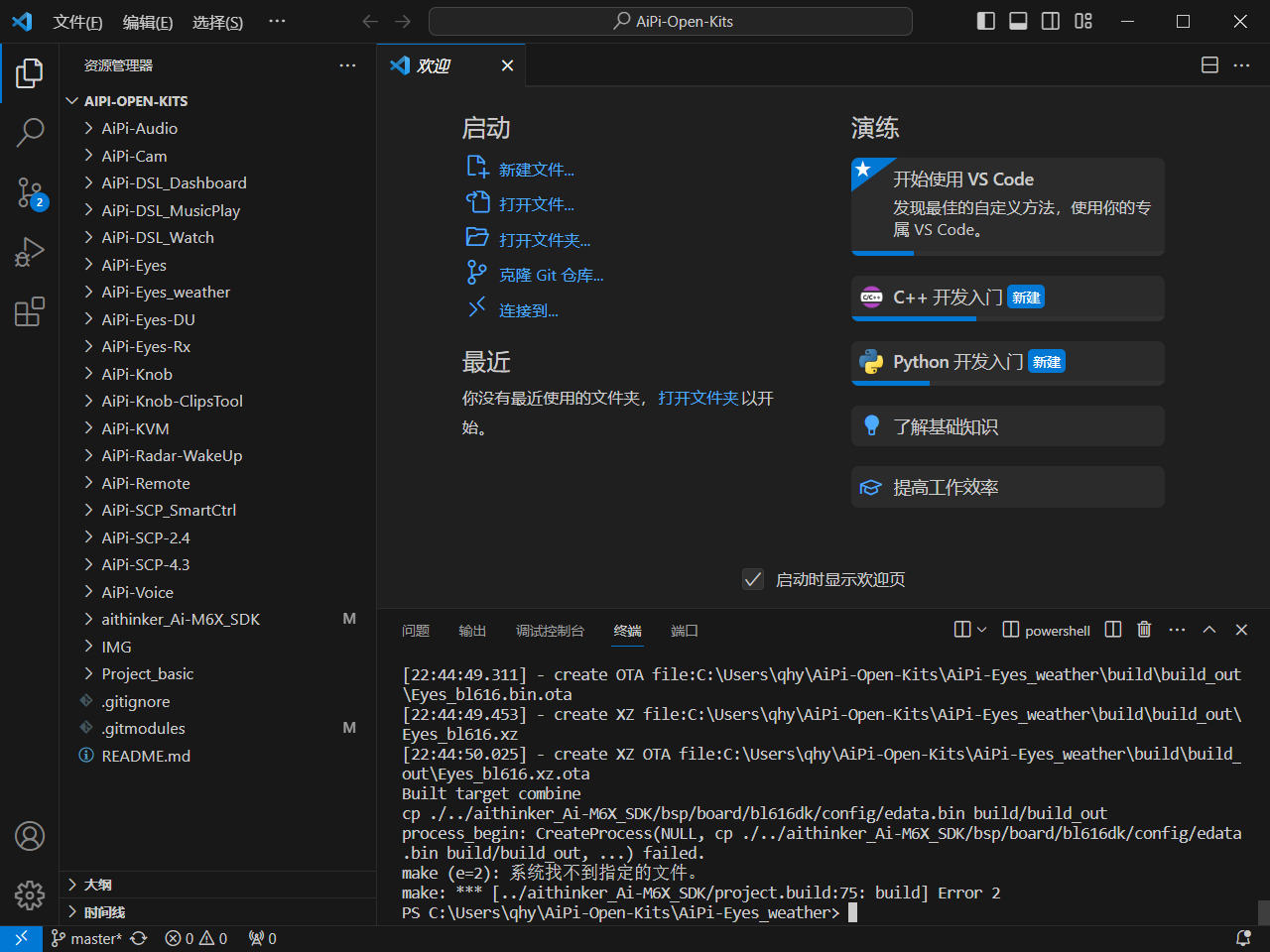The height and width of the screenshot is (952, 1270).
Task: Open the 了解基础知识 walkthrough
Action: coord(1008,426)
